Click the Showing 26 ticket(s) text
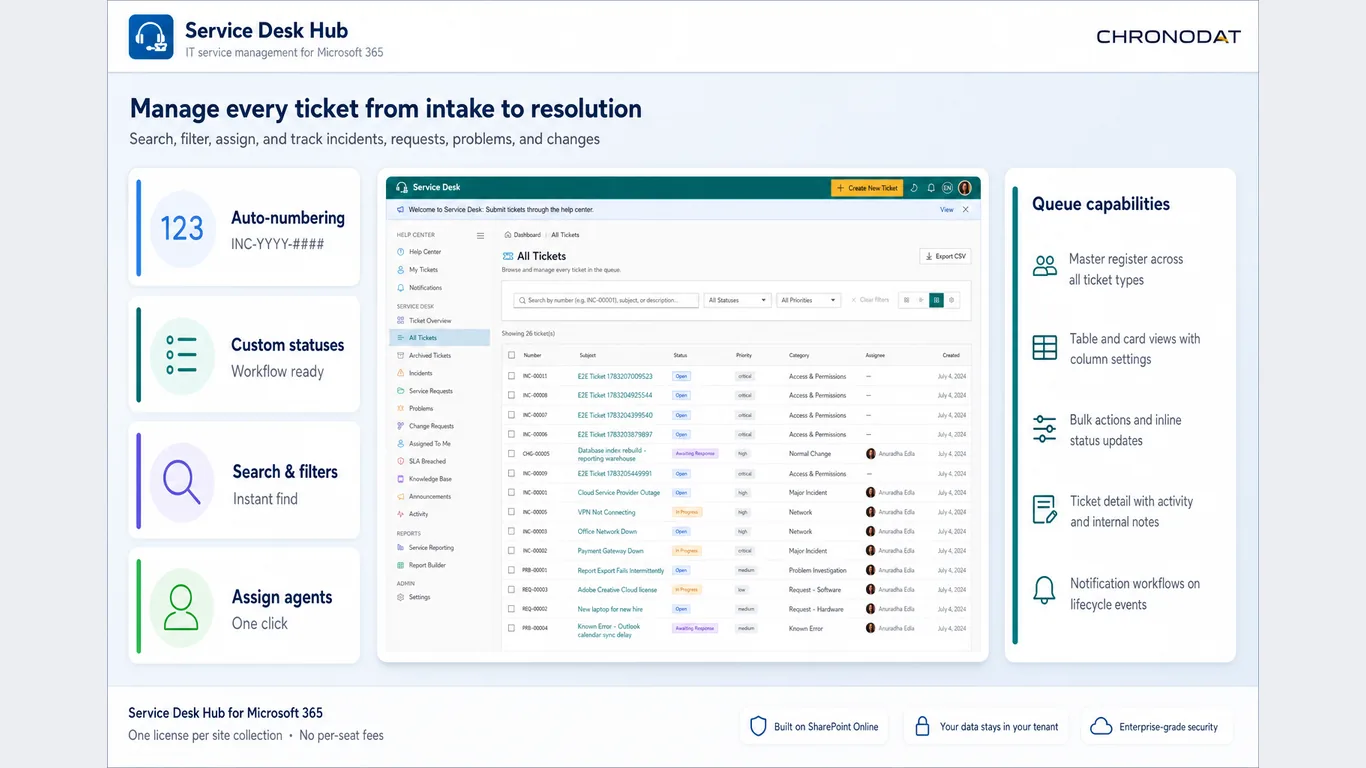The height and width of the screenshot is (768, 1366). coord(528,333)
